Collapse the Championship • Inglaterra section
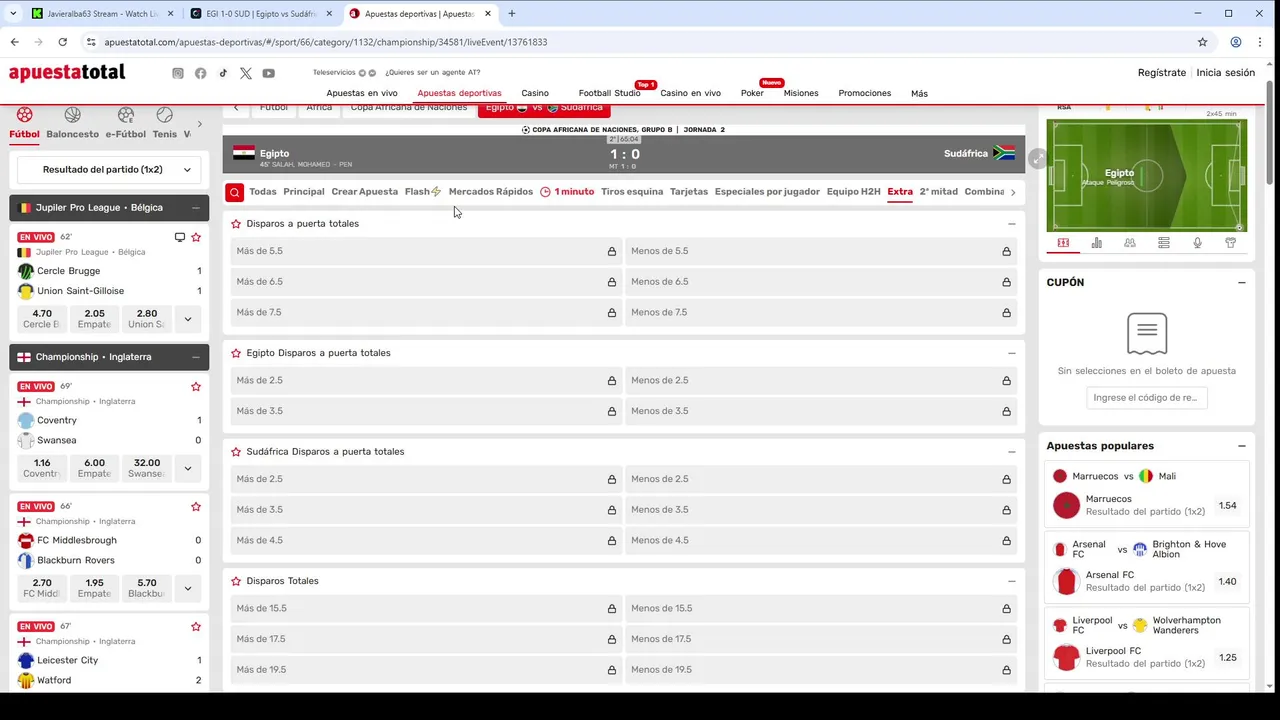The width and height of the screenshot is (1280, 720). click(196, 357)
